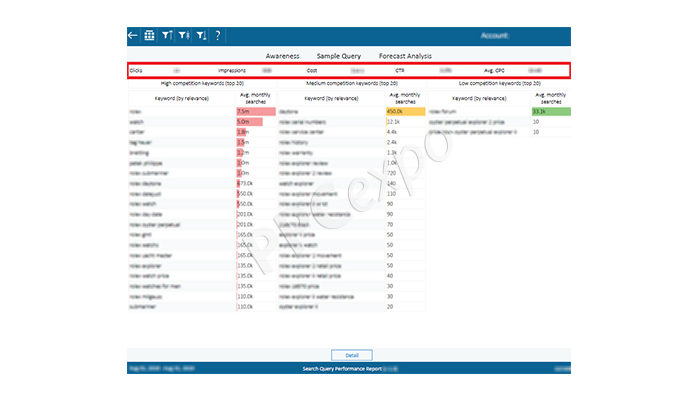Go back using the left arrow icon
Image resolution: width=698 pixels, height=400 pixels.
pyautogui.click(x=133, y=35)
